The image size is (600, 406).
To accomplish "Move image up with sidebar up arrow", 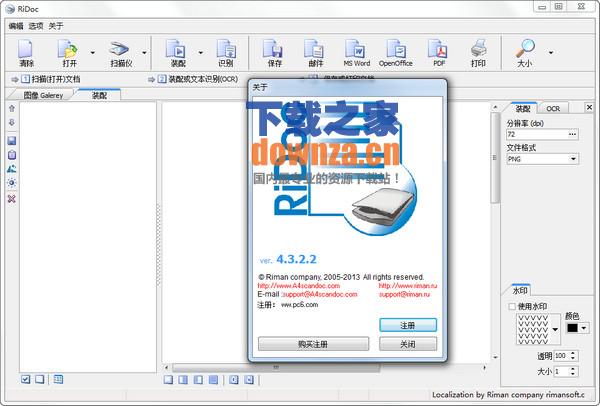I will click(x=12, y=109).
